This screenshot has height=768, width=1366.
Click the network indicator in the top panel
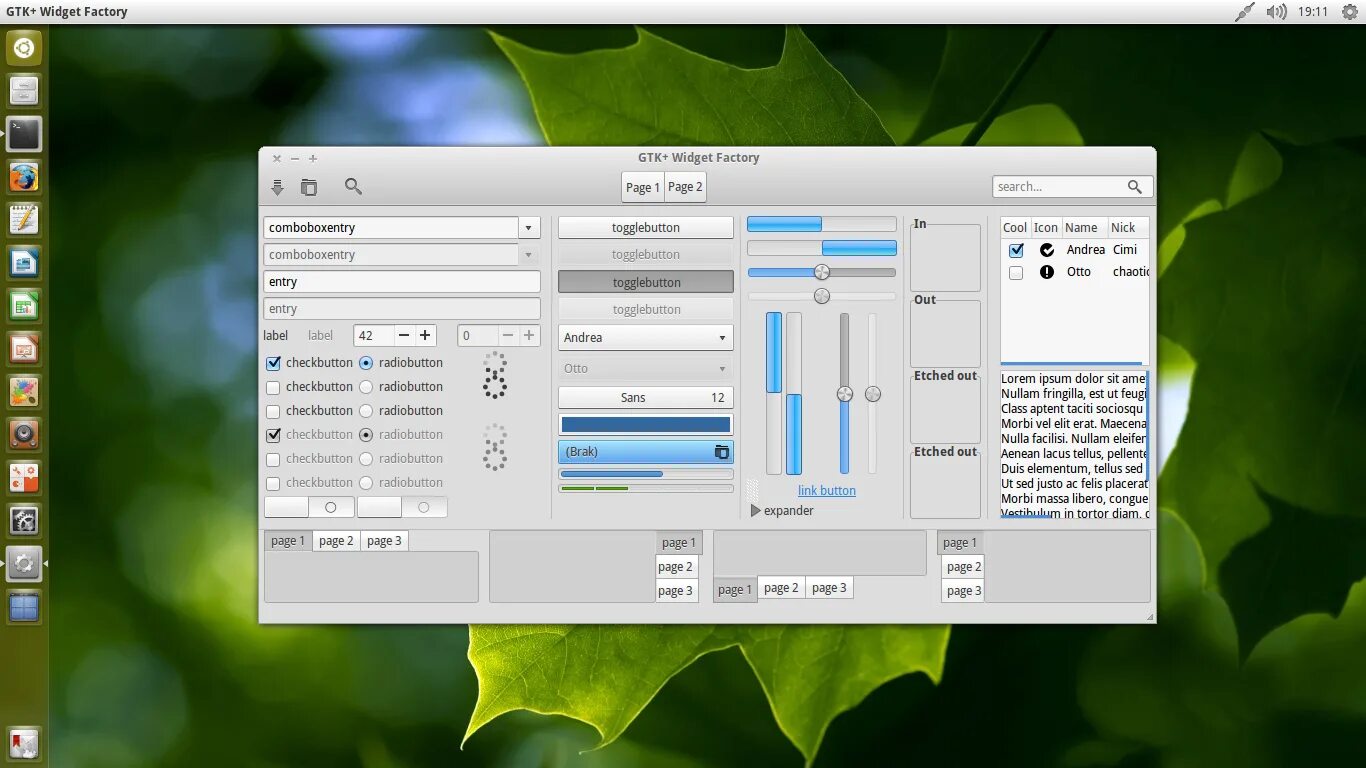pyautogui.click(x=1245, y=12)
